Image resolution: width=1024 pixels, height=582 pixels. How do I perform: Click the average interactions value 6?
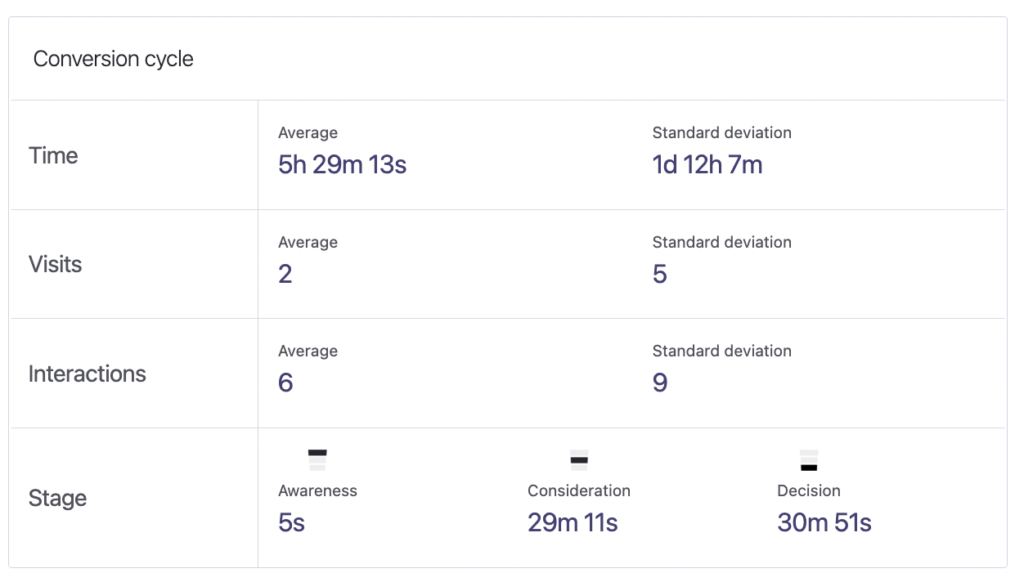click(x=285, y=383)
